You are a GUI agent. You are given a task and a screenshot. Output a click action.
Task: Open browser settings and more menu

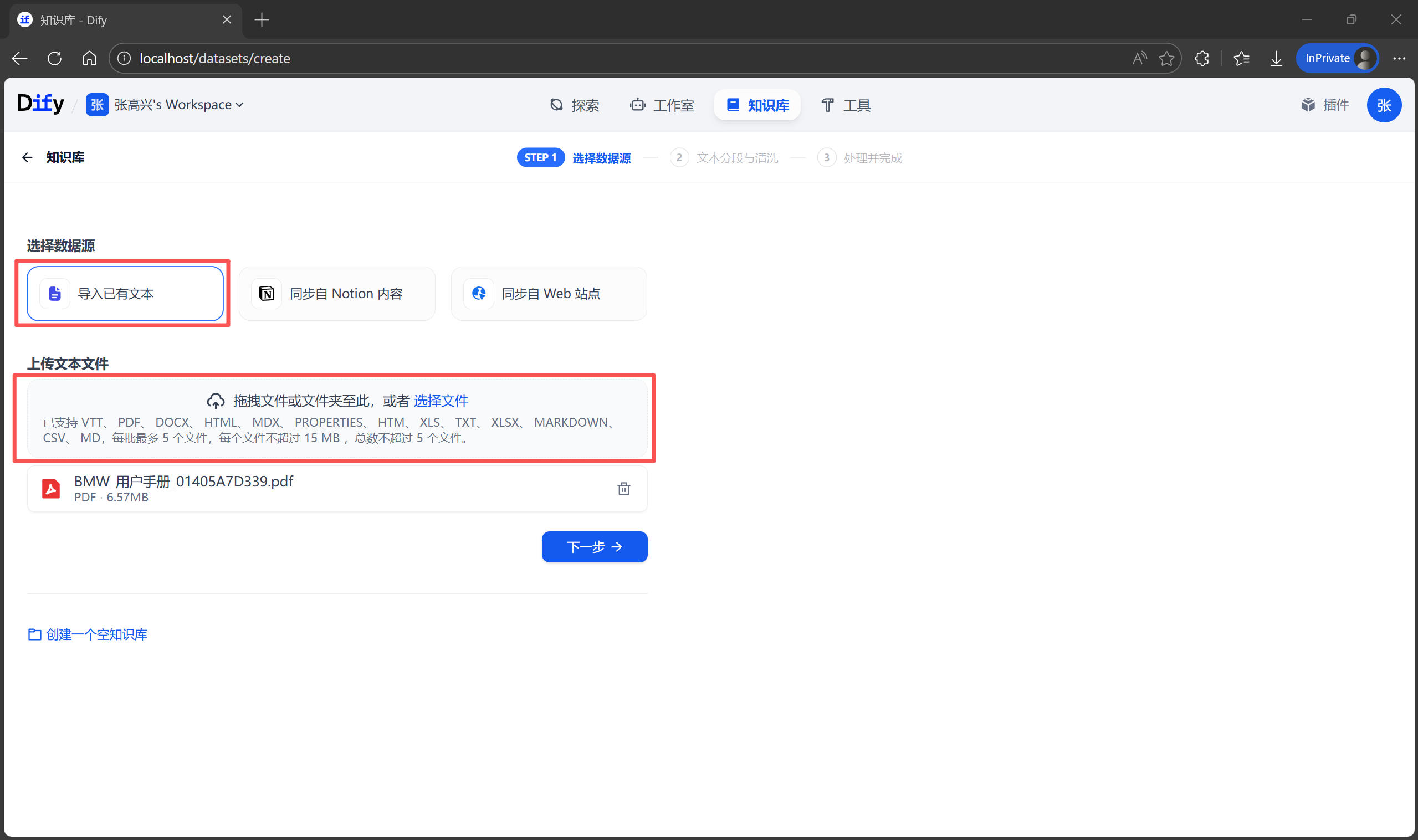point(1399,58)
